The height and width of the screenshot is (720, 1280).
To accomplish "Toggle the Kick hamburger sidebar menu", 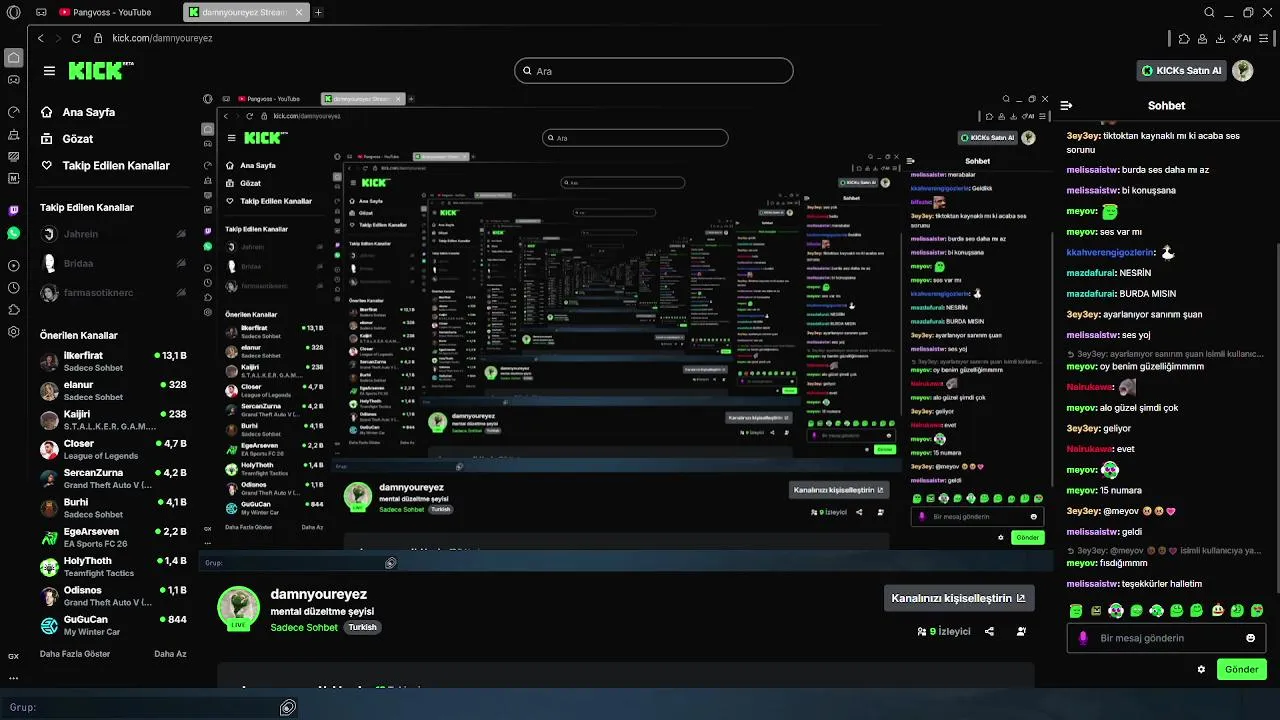I will 49,71.
